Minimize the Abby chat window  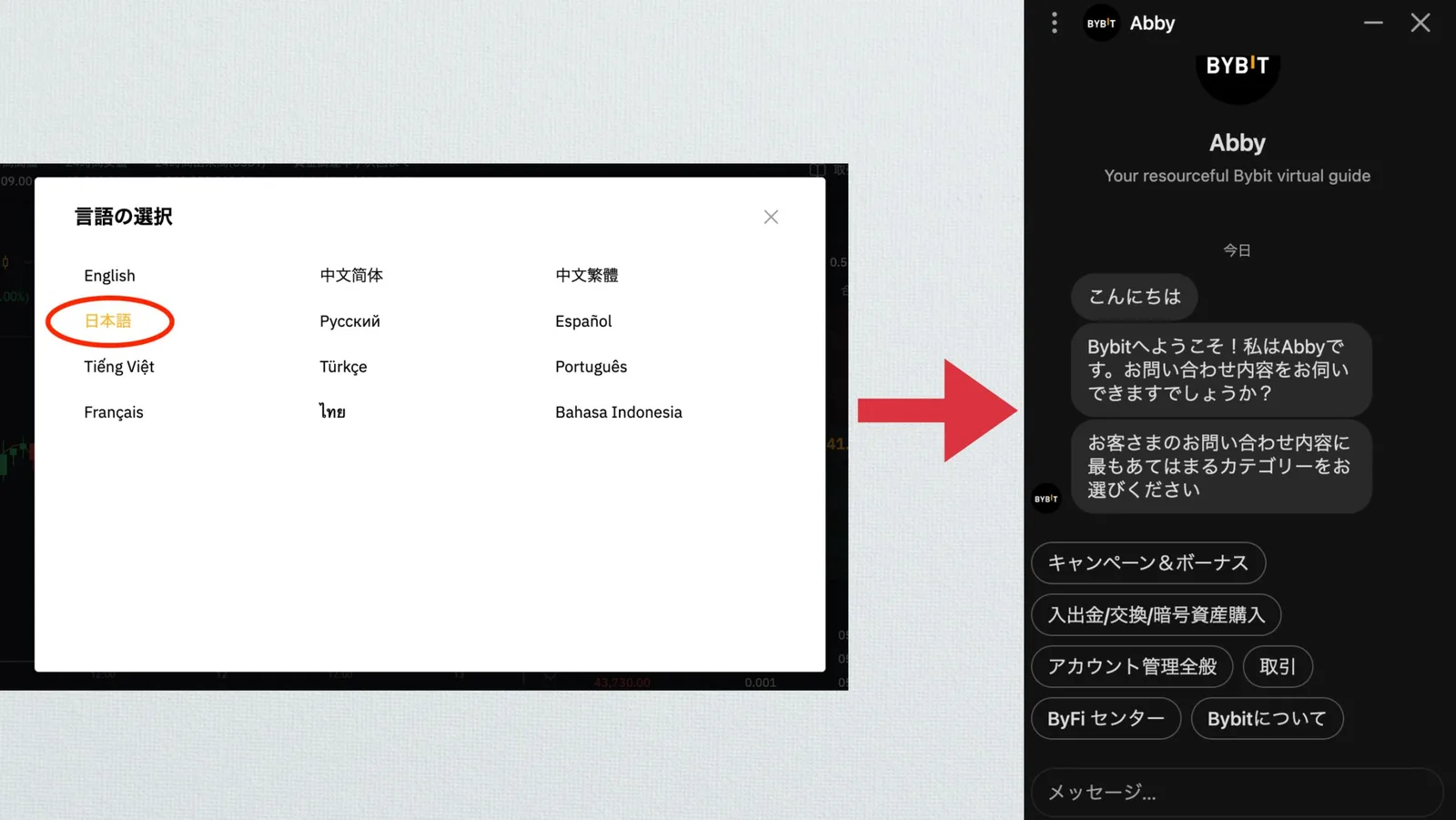pos(1373,23)
